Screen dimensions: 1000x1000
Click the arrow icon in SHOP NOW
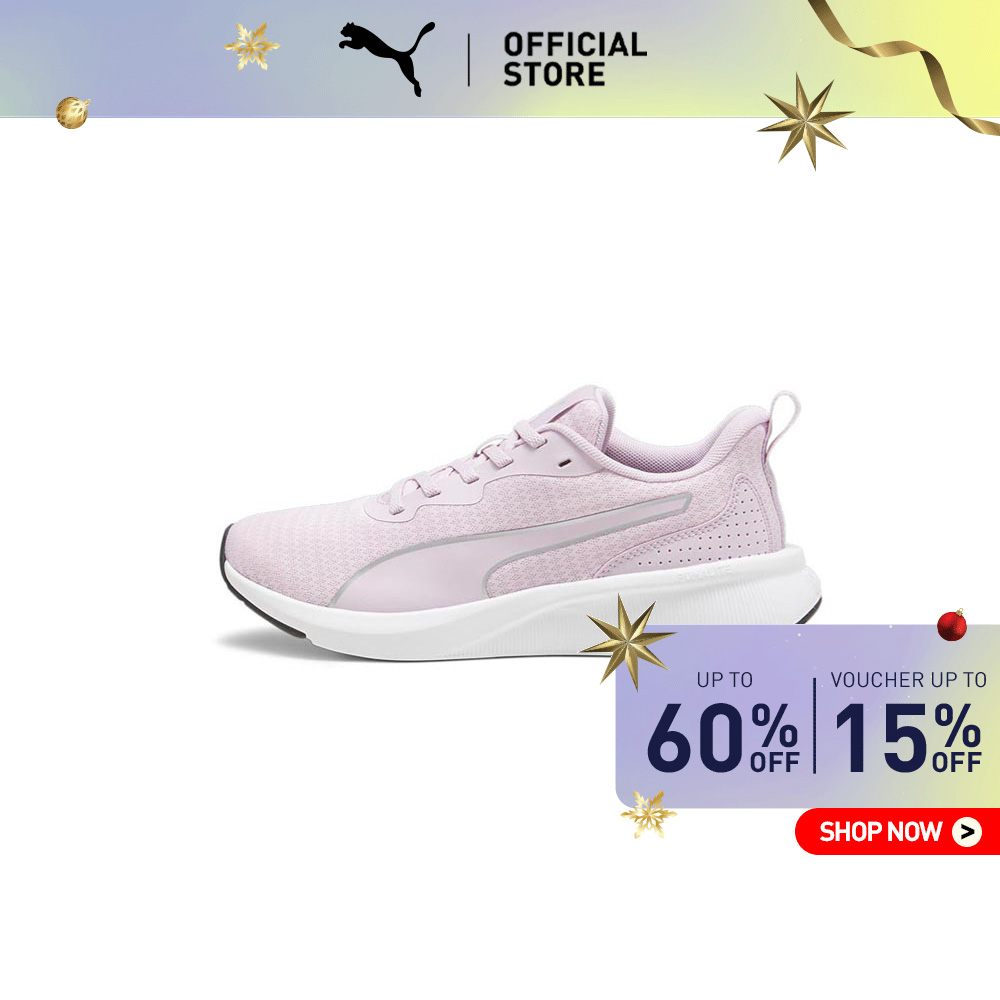pos(967,832)
